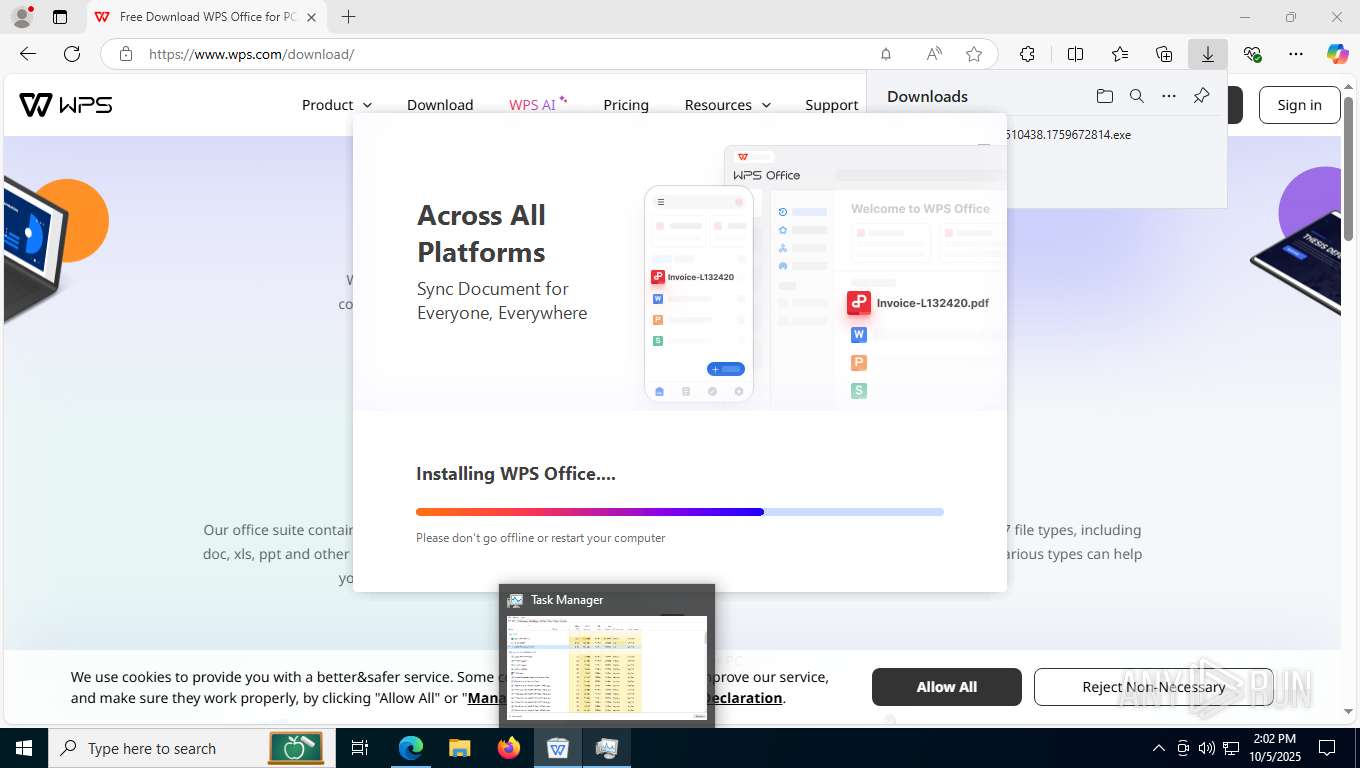Viewport: 1360px width, 768px height.
Task: Open the Favorites list icon
Action: tap(1120, 54)
